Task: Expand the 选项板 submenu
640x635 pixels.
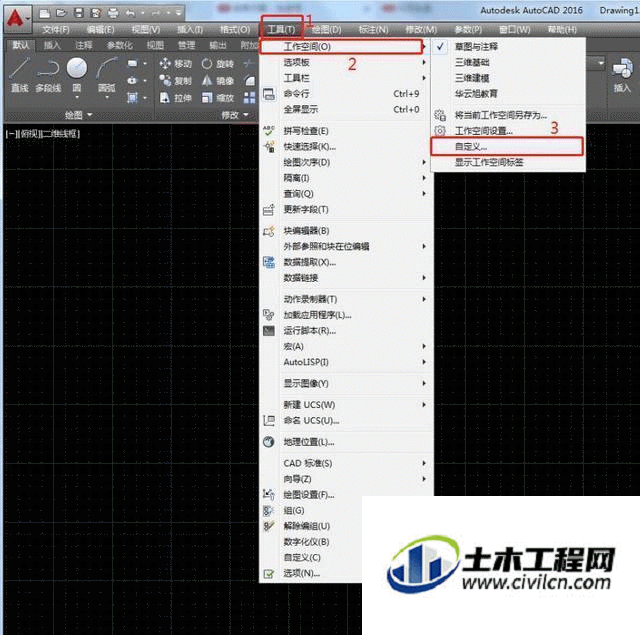Action: (346, 62)
